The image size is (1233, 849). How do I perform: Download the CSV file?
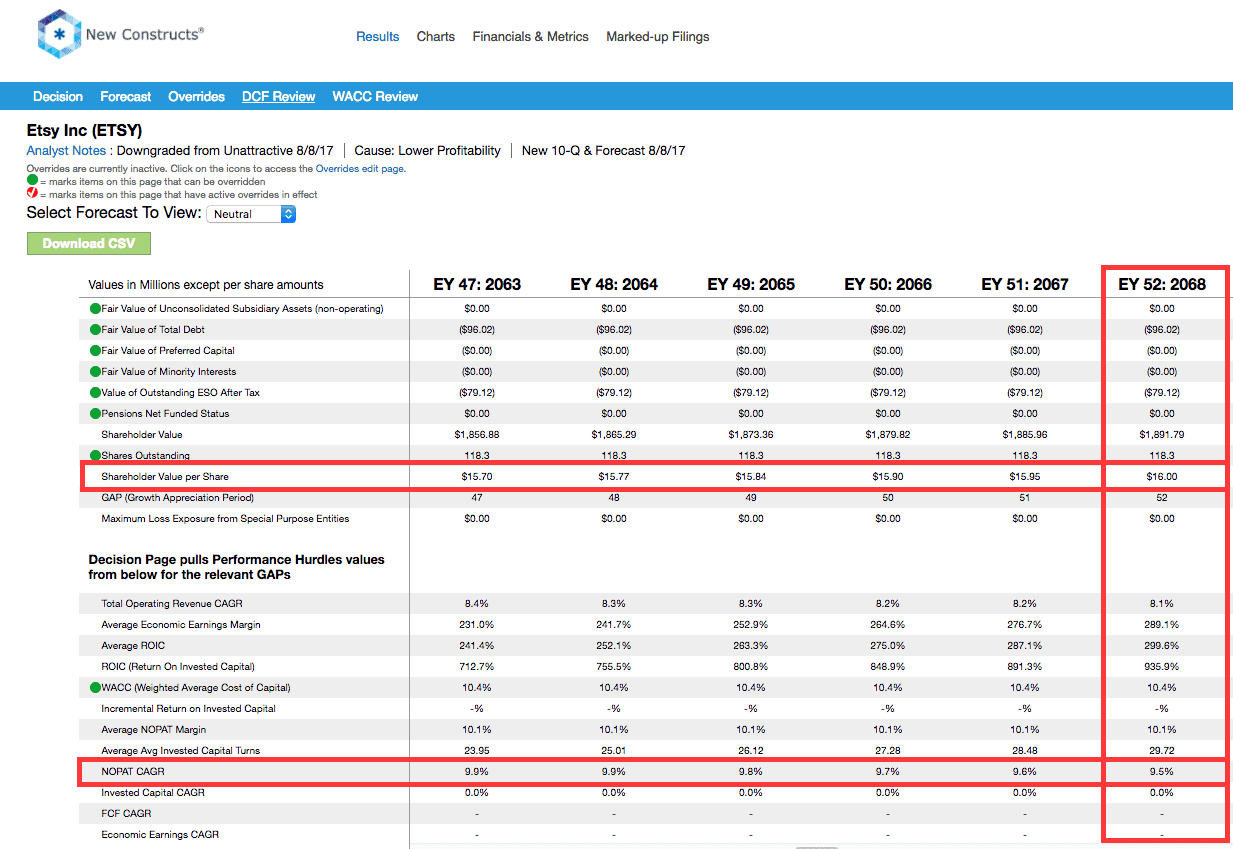click(88, 243)
